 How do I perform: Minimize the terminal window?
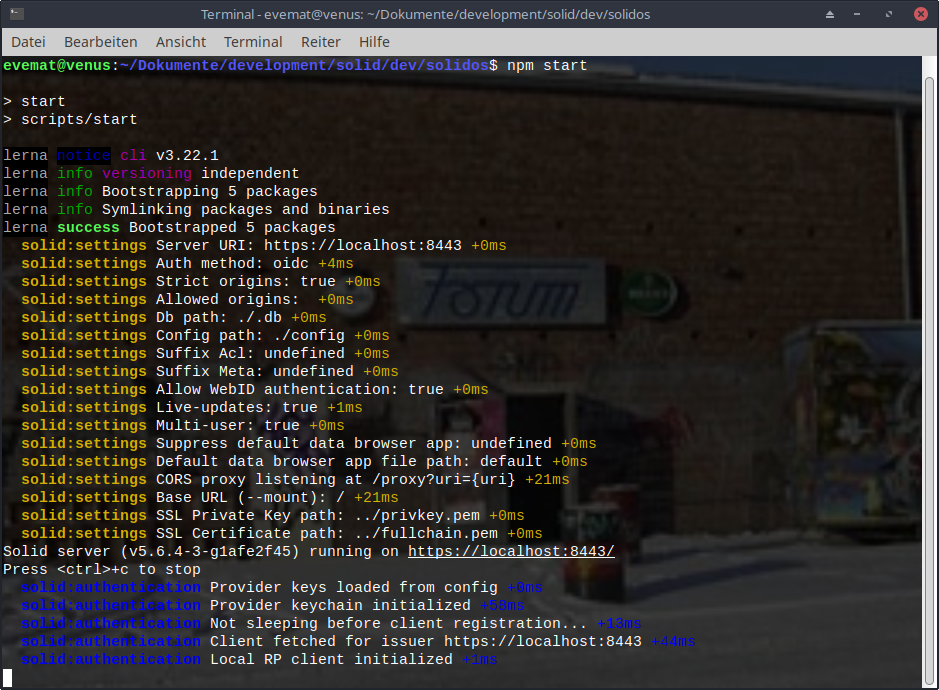[860, 15]
